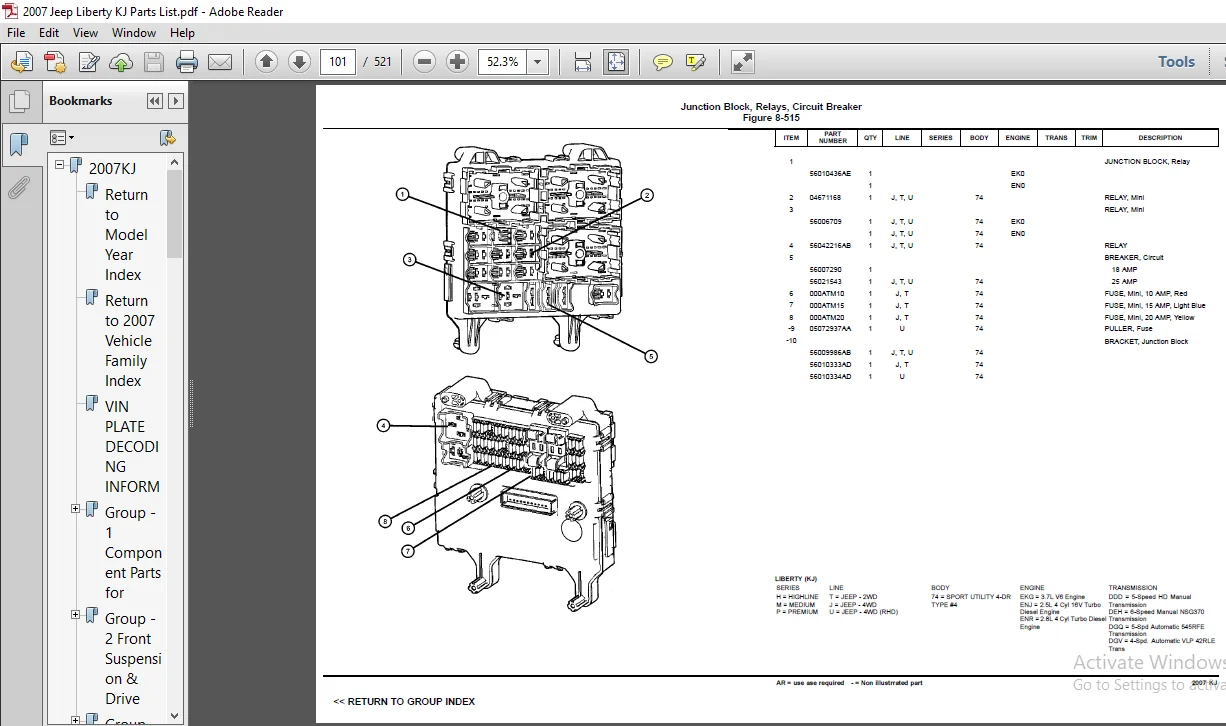The height and width of the screenshot is (726, 1226).
Task: Click the Fit Width scrolling icon
Action: 583,62
